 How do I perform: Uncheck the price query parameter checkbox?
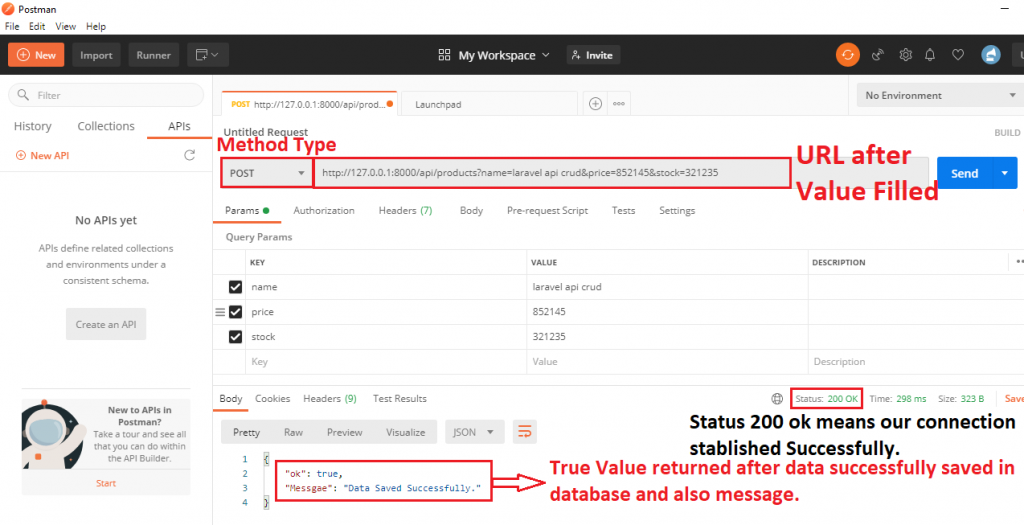click(x=236, y=312)
